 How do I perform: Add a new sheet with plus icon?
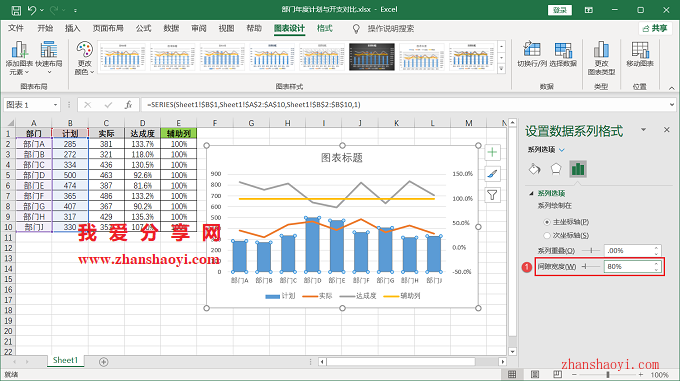(104, 361)
